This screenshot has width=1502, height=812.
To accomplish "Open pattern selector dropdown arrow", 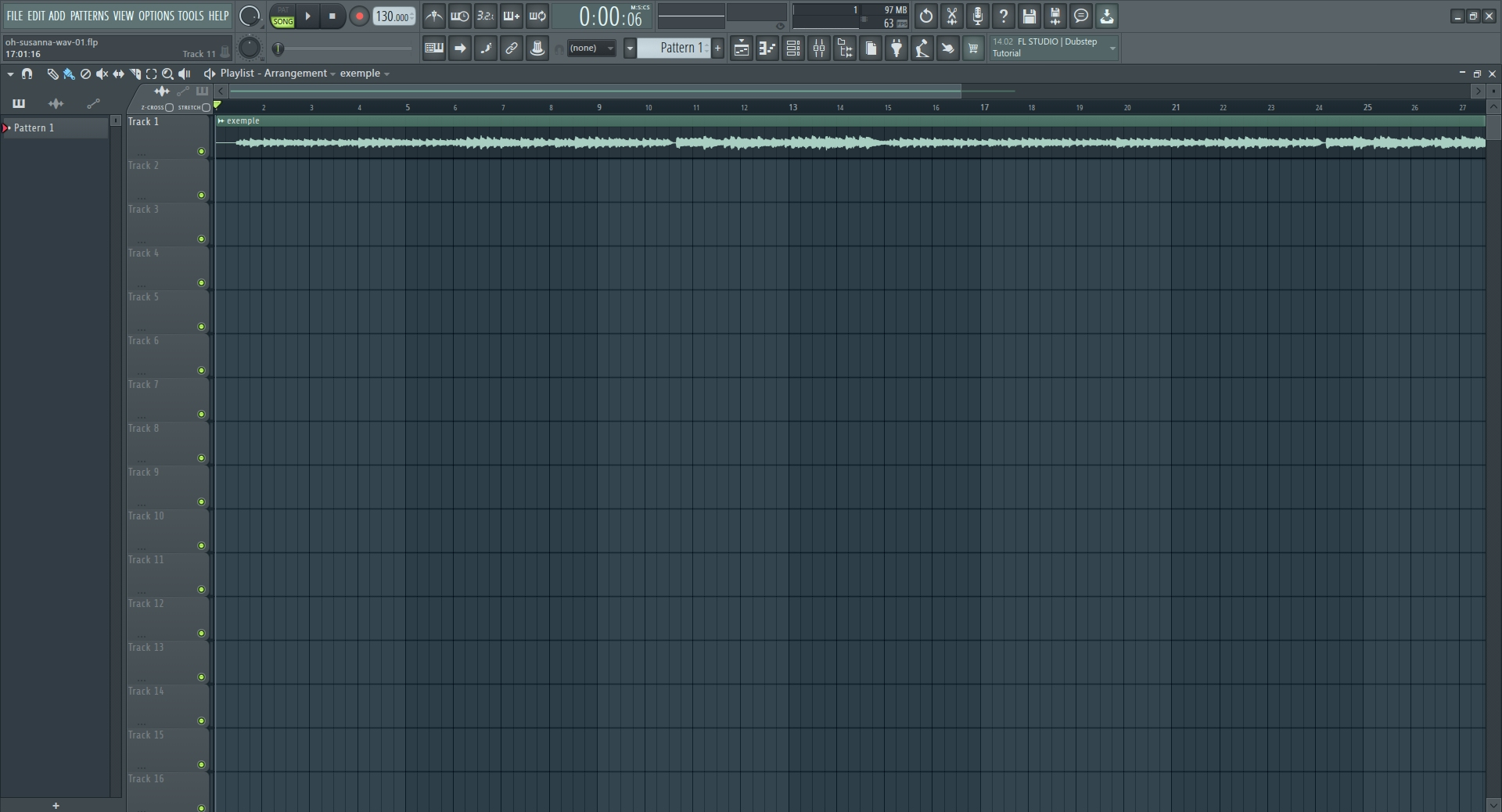I will 629,49.
